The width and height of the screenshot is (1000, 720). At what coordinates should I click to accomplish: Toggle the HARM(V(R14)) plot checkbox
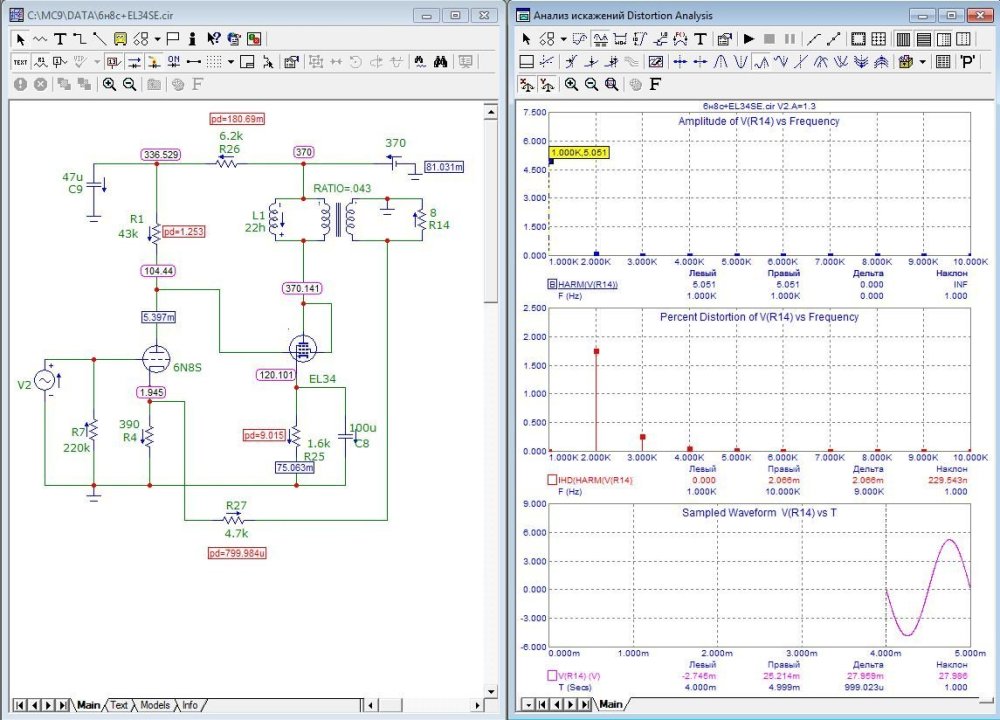[x=552, y=284]
